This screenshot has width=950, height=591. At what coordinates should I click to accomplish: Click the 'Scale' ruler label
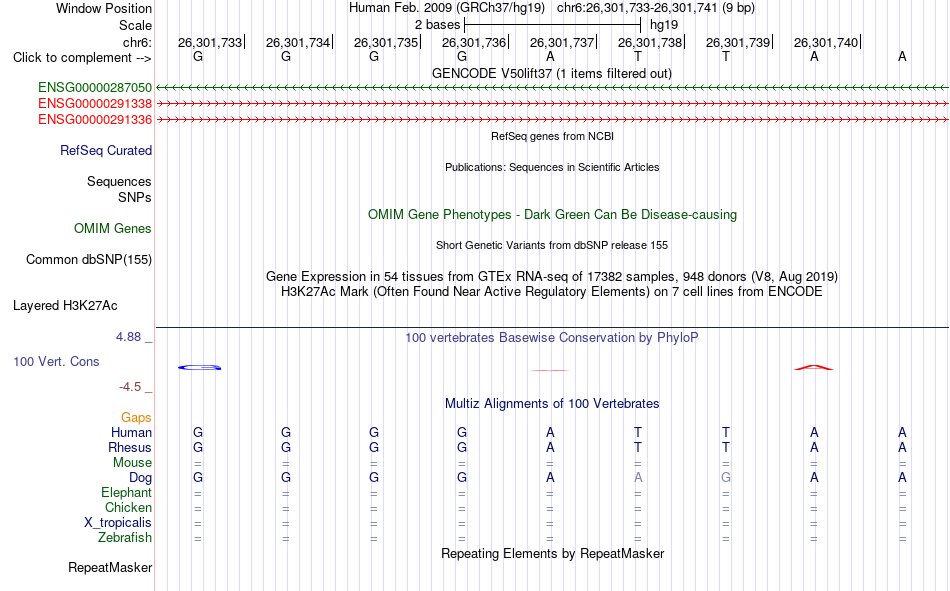pos(136,25)
